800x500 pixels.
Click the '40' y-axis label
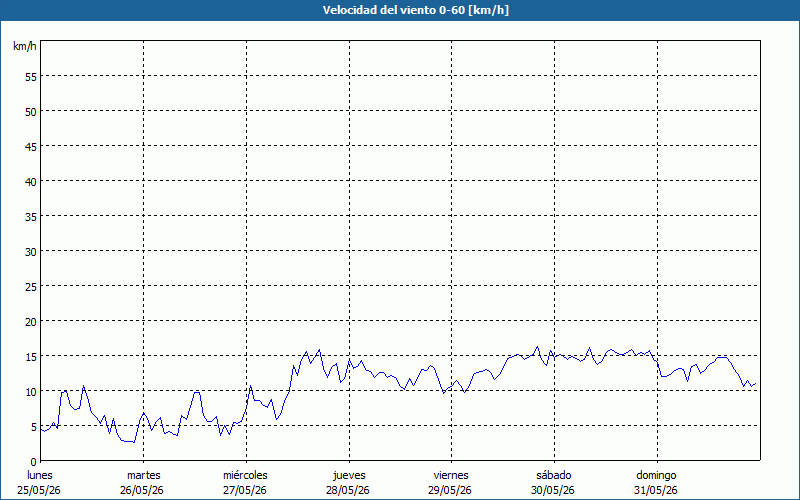[31, 182]
